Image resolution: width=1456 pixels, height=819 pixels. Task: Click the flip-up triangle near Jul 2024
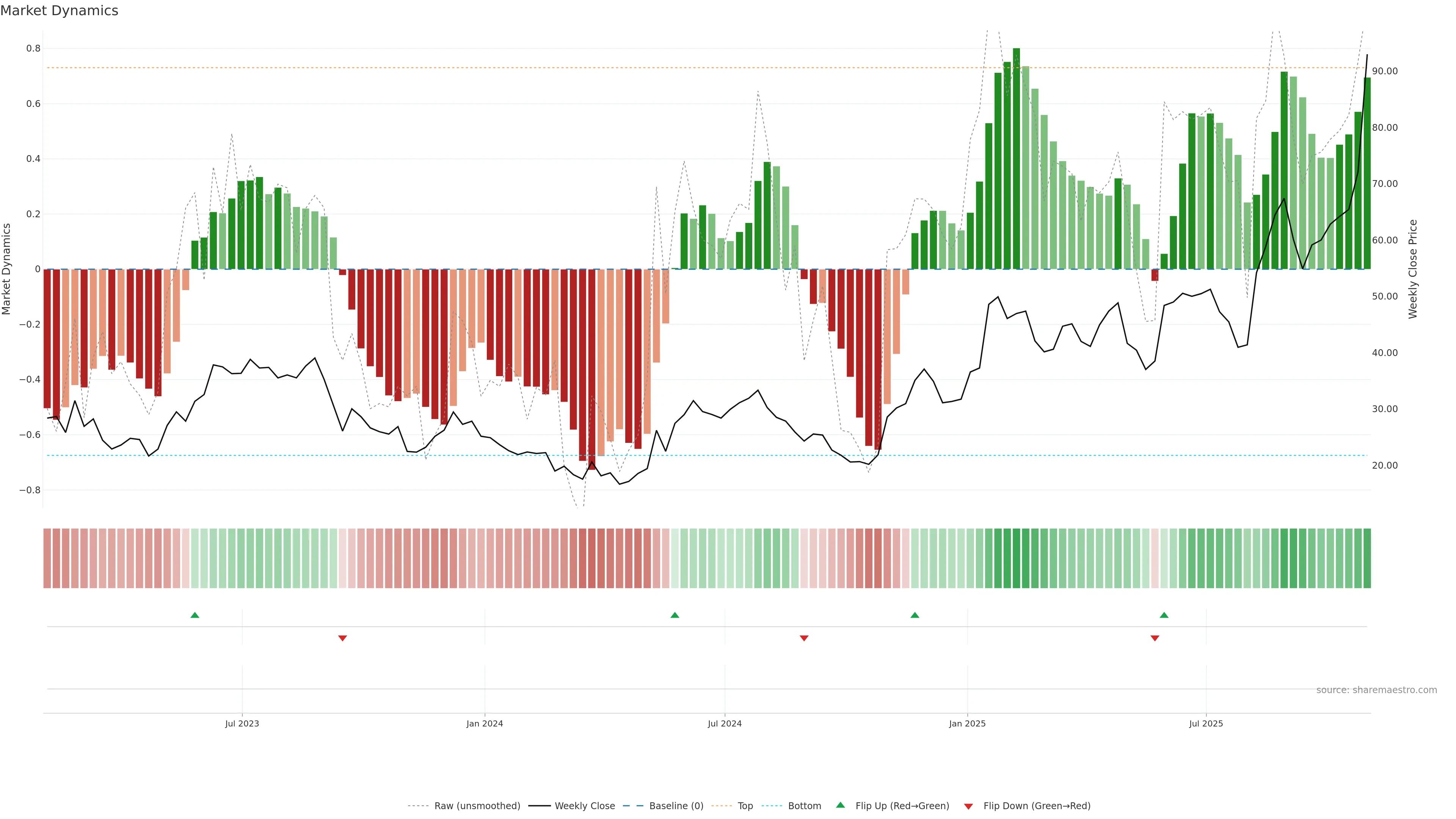pyautogui.click(x=674, y=615)
